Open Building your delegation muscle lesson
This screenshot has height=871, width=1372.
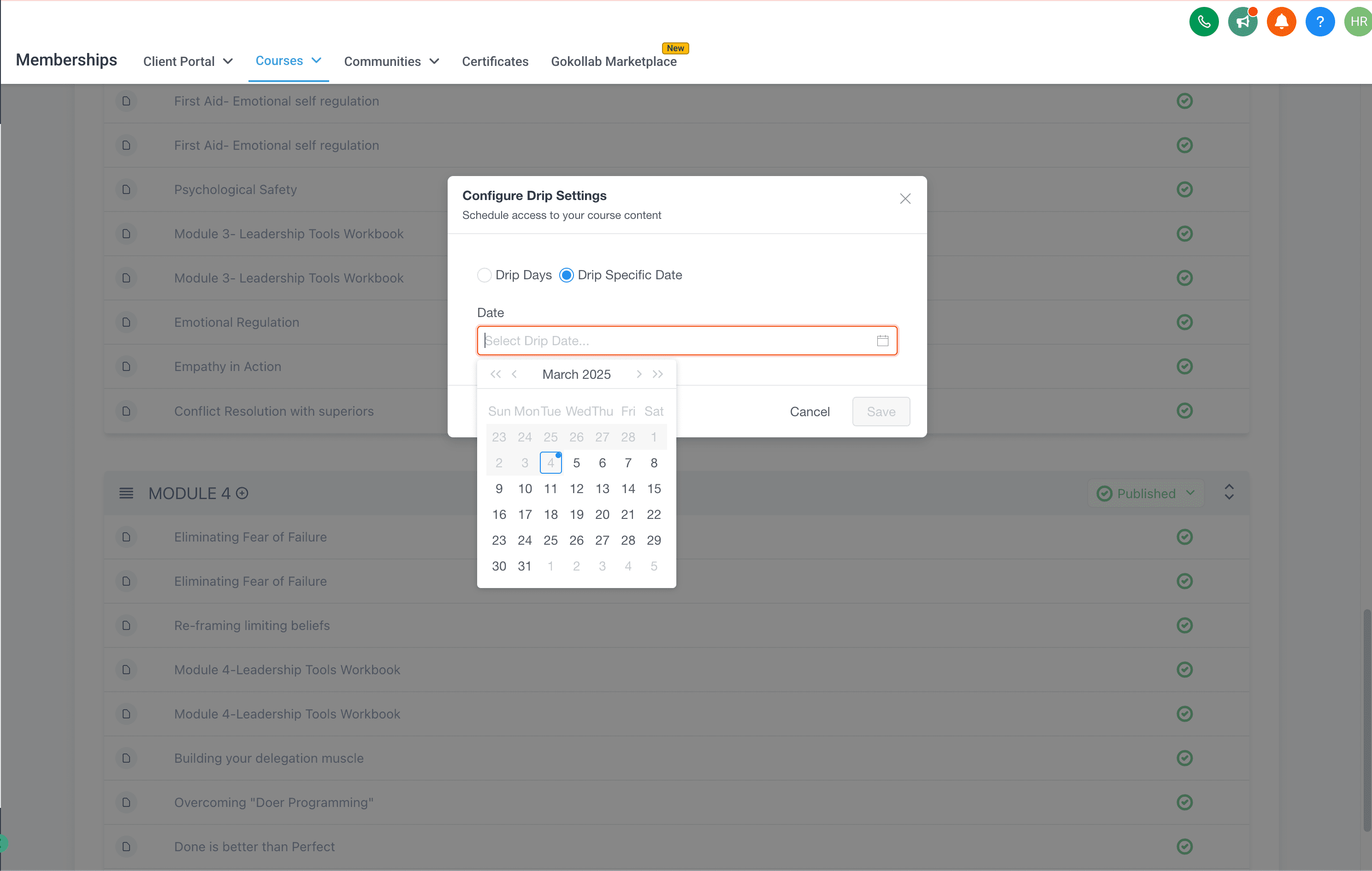point(268,758)
